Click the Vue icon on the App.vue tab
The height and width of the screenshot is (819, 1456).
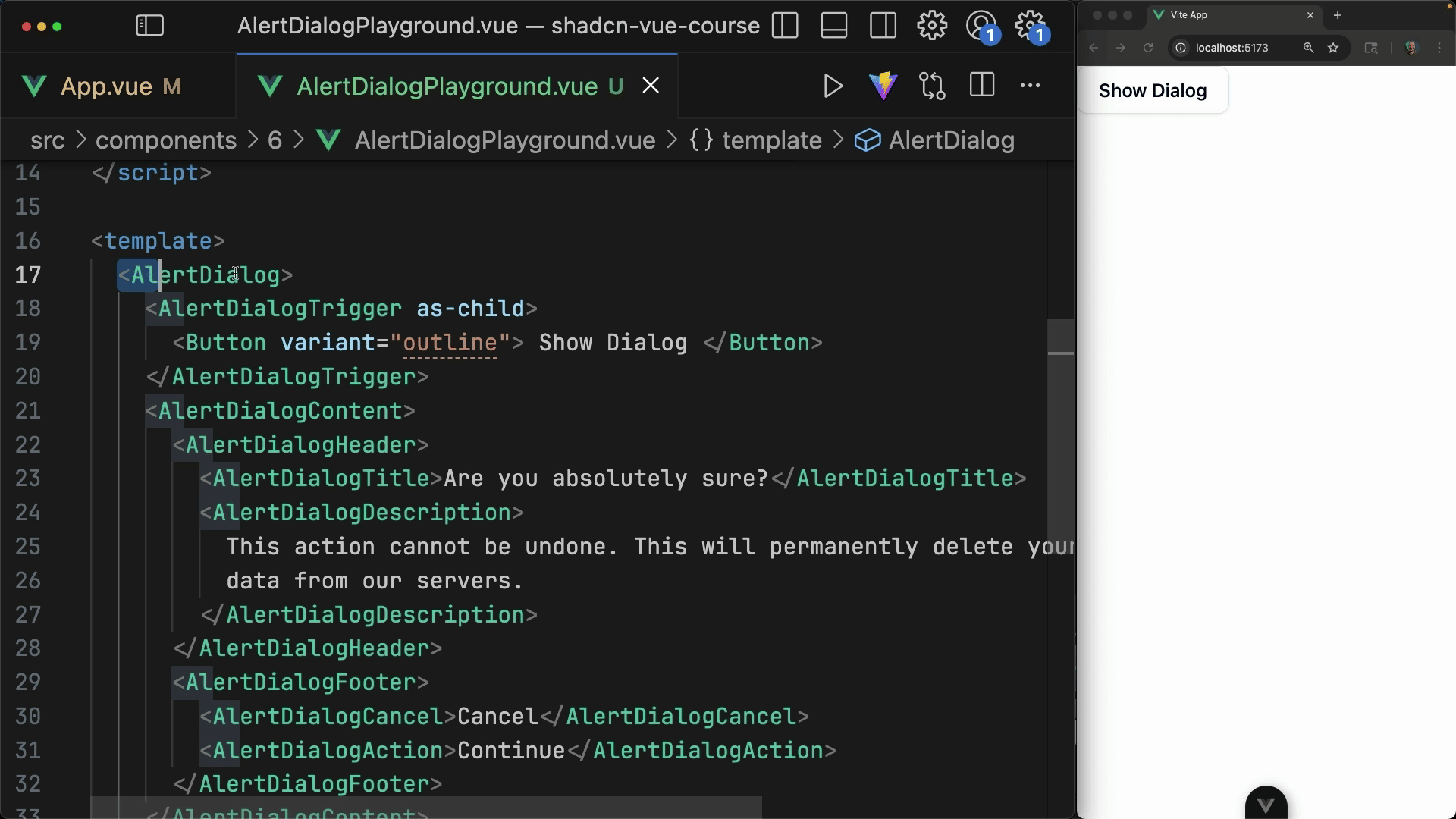tap(35, 86)
